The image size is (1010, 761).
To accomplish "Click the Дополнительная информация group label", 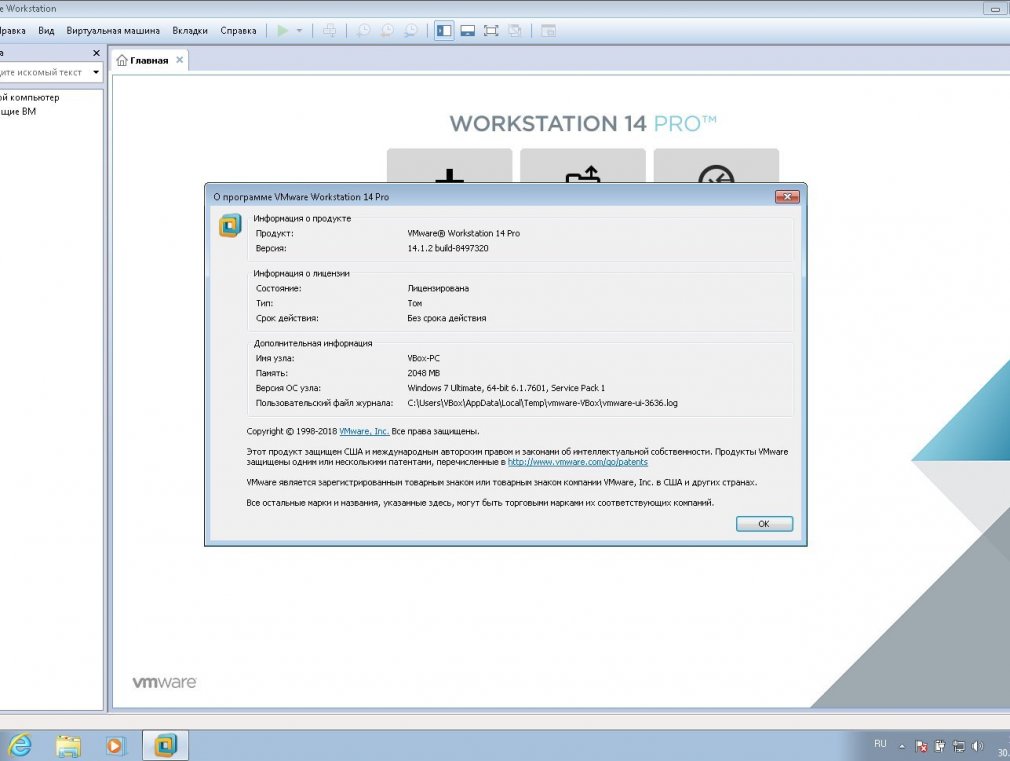I will pos(312,343).
